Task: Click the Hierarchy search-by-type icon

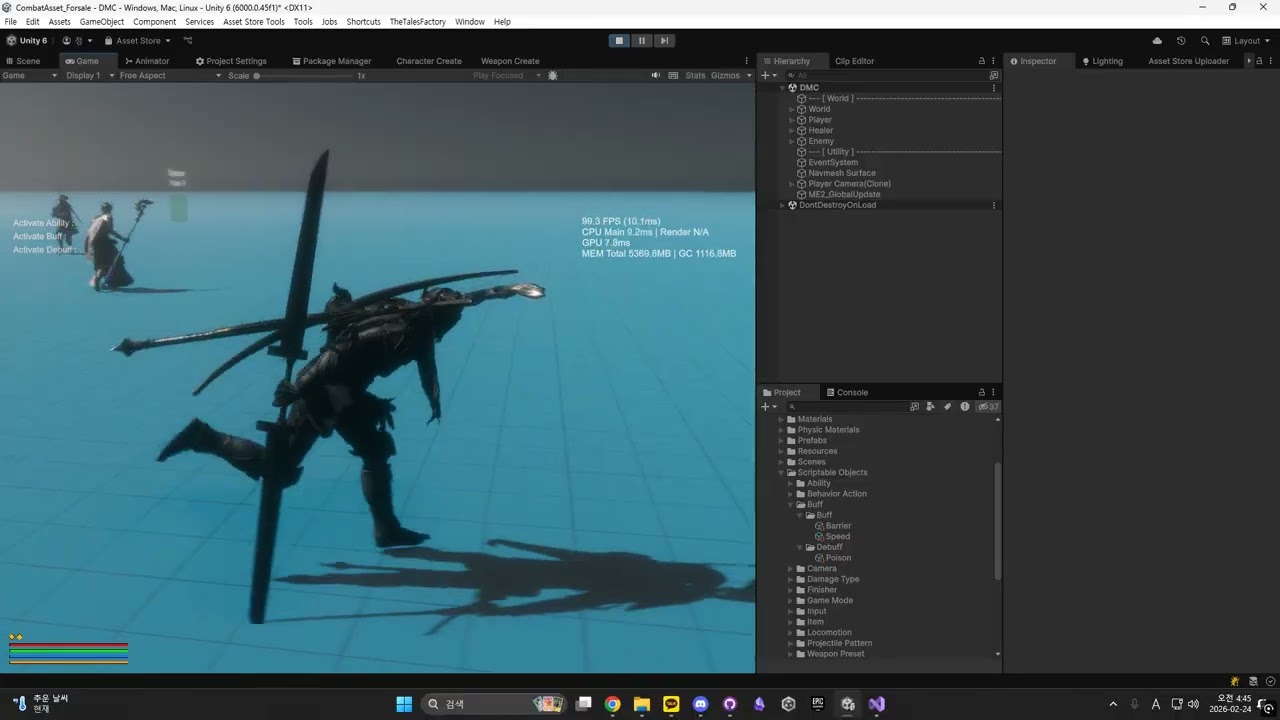Action: pyautogui.click(x=994, y=76)
